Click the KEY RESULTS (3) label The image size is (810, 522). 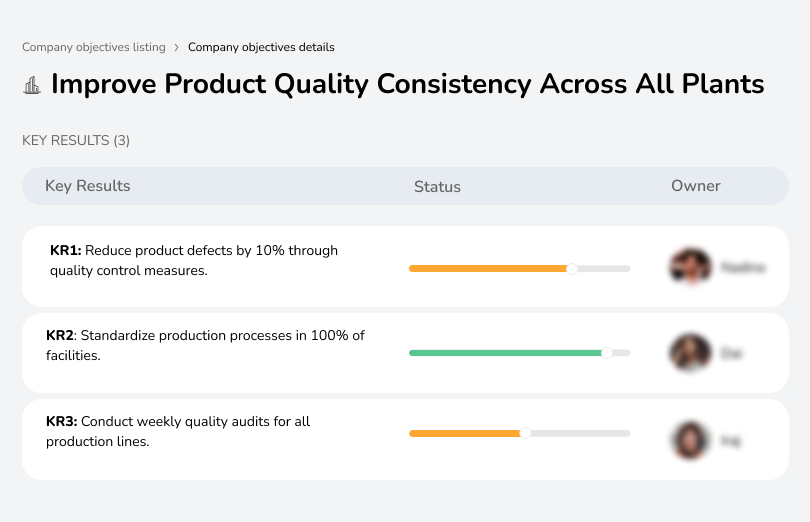click(x=76, y=141)
